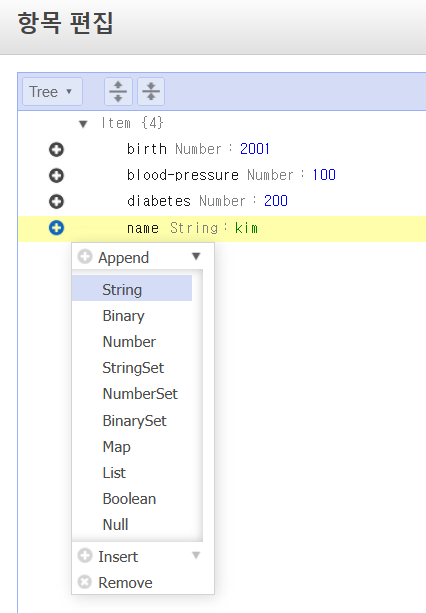The image size is (426, 613).
Task: Expand the Insert submenu arrow
Action: [196, 556]
